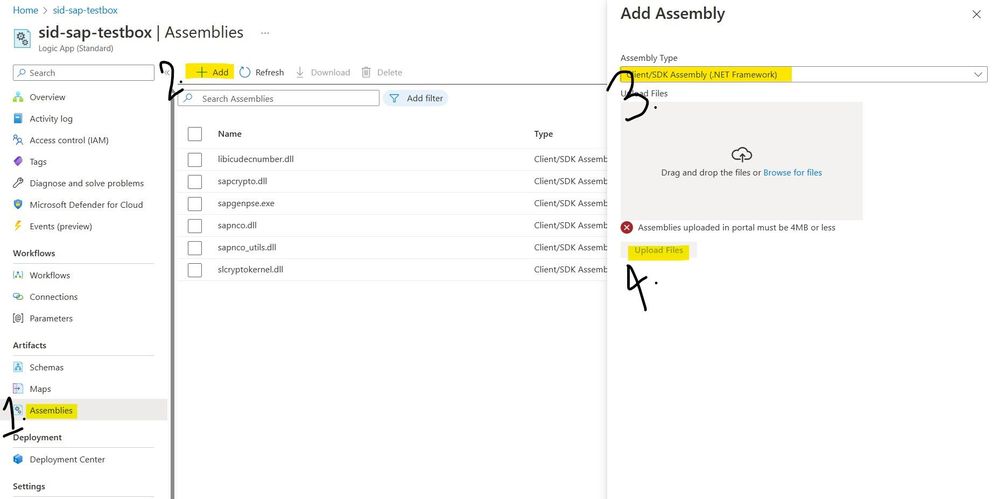Open Parameters in the sidebar

pyautogui.click(x=51, y=319)
